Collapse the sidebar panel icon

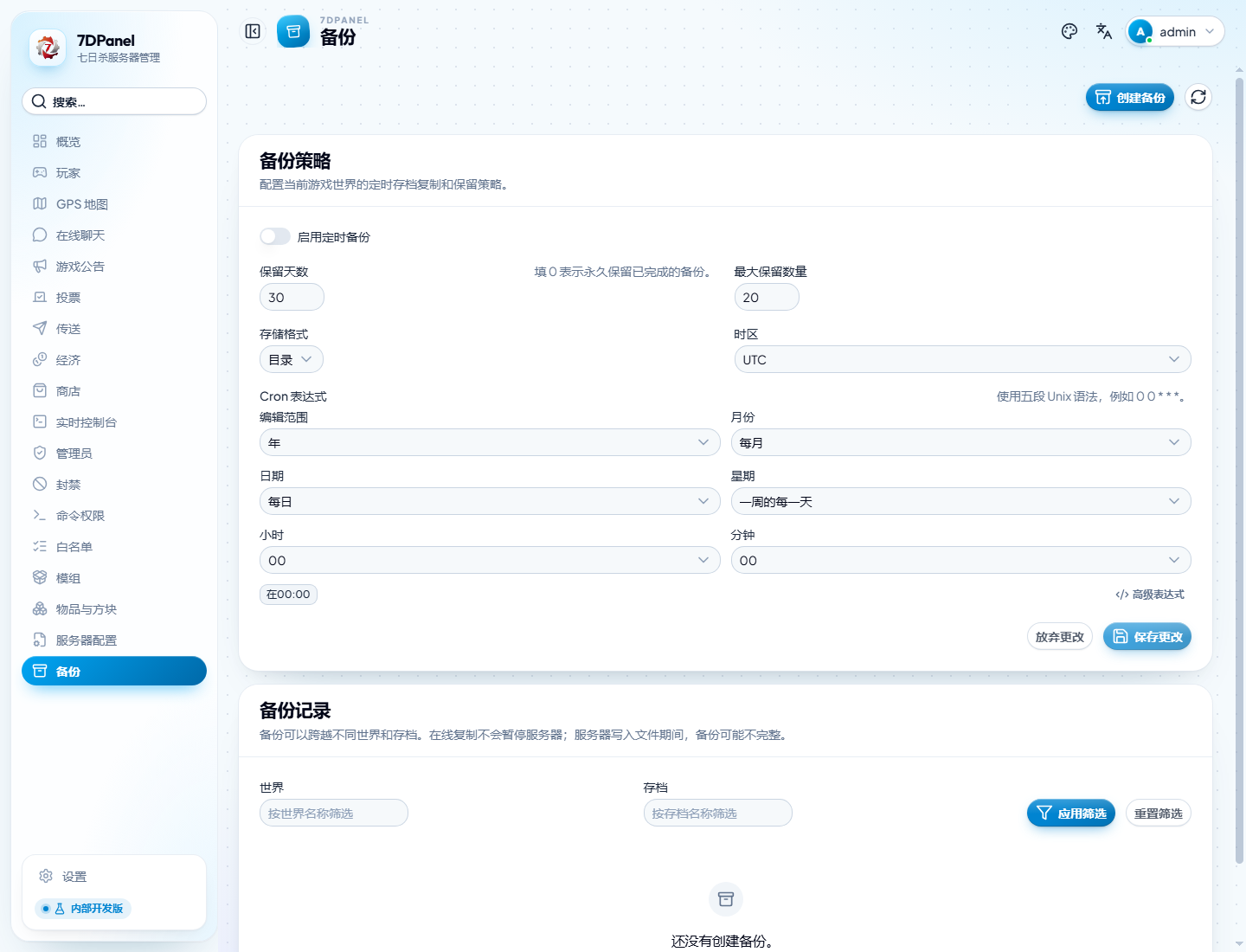(x=253, y=31)
